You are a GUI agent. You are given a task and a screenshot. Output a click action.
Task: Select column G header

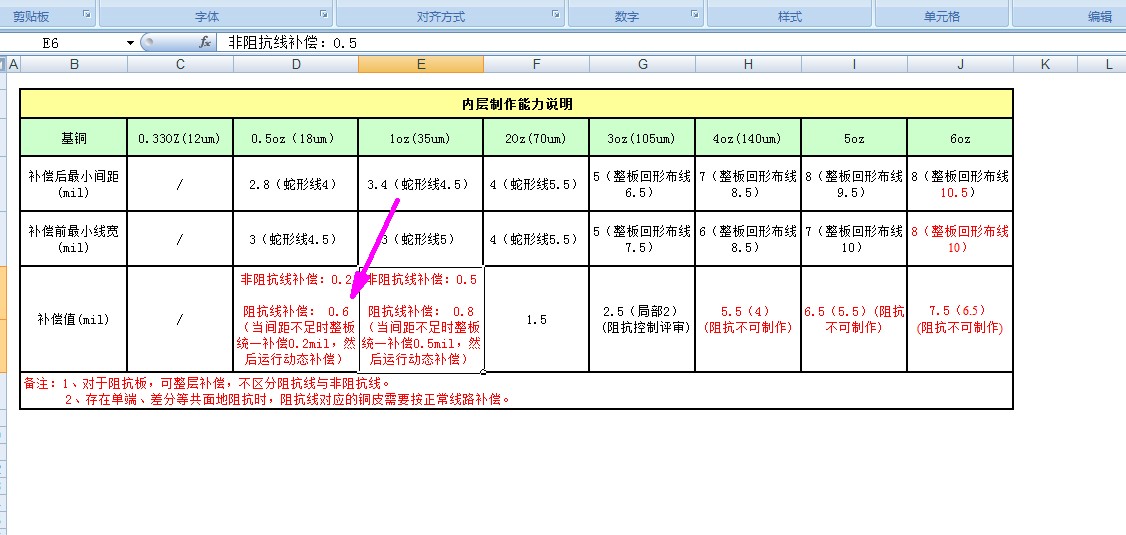(642, 65)
